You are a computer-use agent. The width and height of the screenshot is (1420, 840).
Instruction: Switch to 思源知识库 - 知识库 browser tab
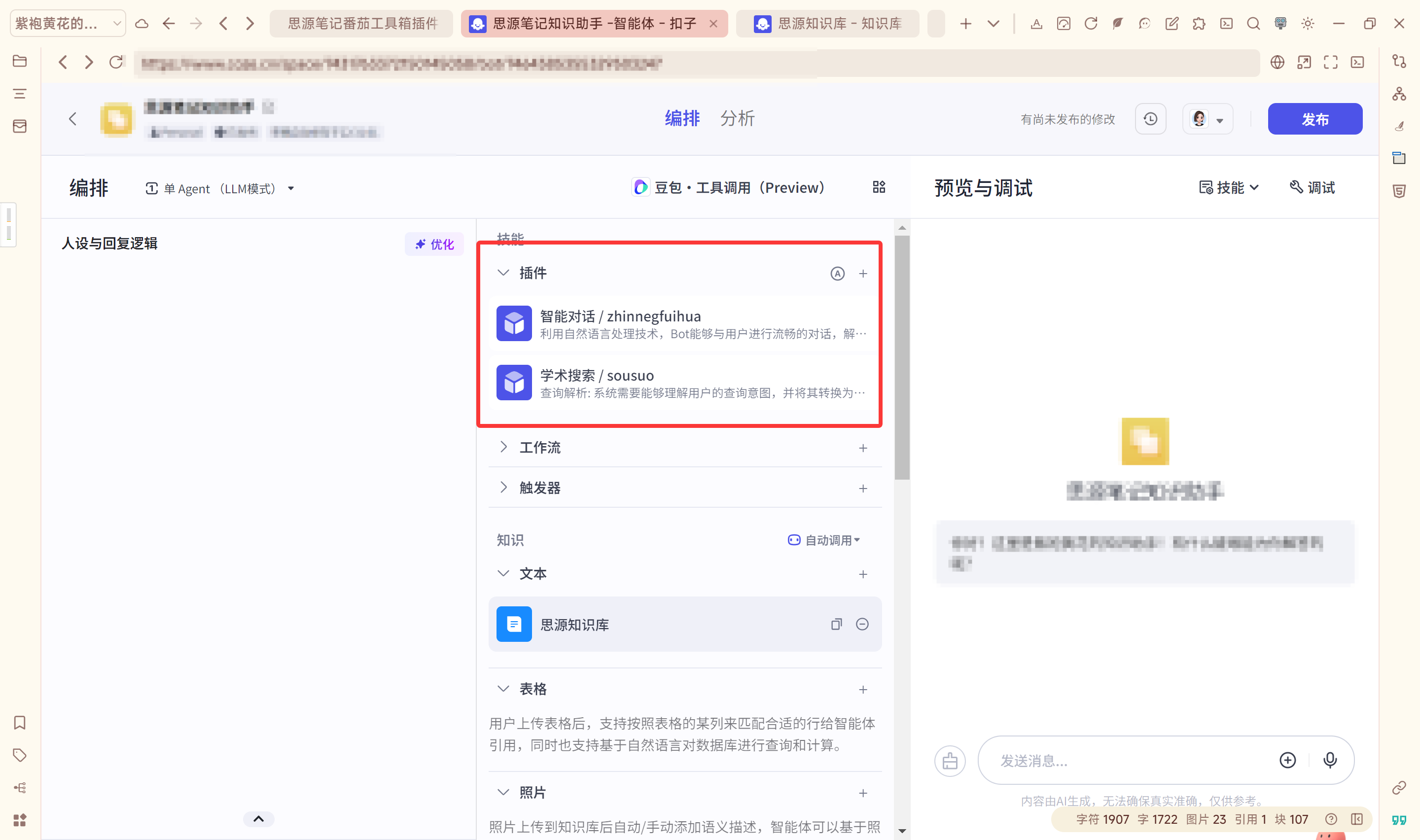[828, 24]
